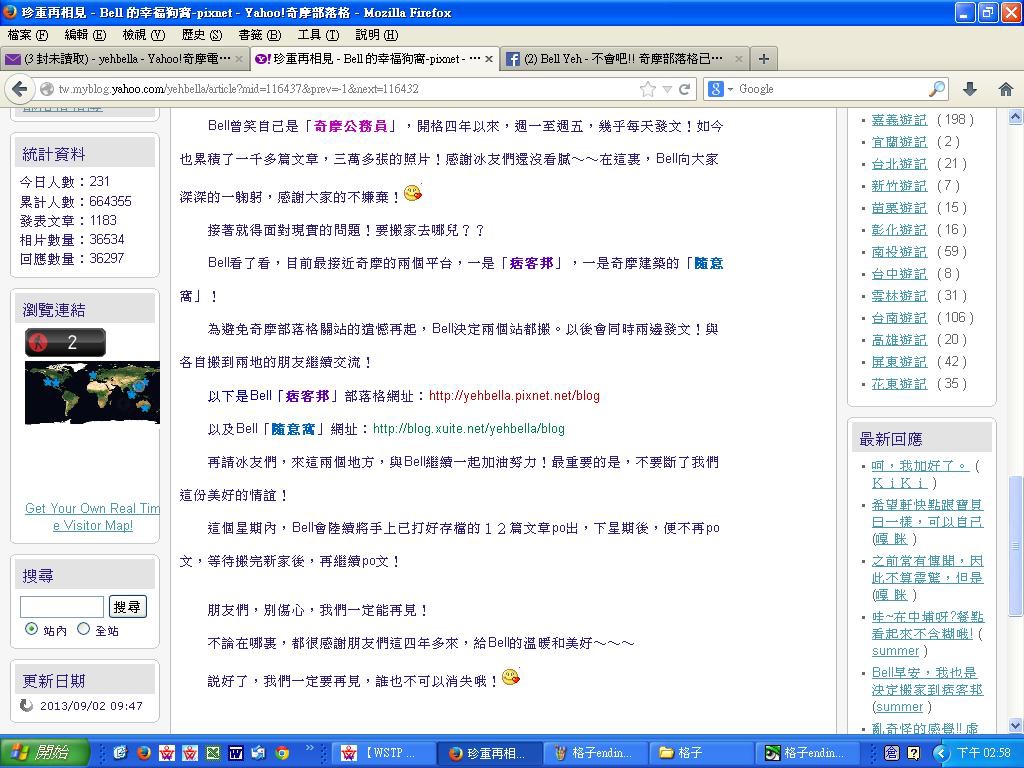Screen dimensions: 1024x768
Task: Click the Internet Explorer quick launch icon
Action: coord(120,753)
